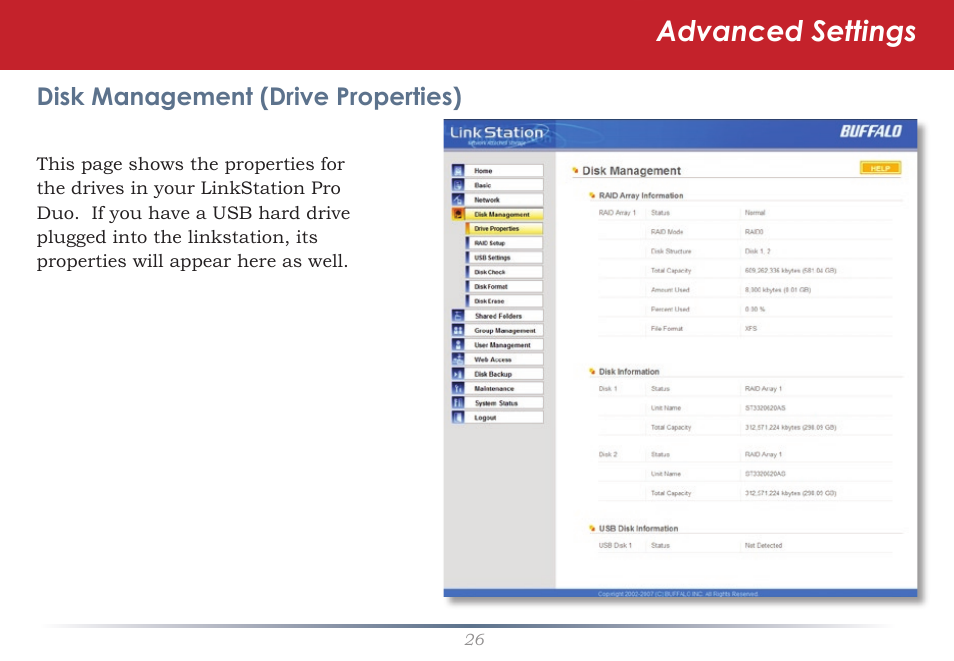The height and width of the screenshot is (661, 954).
Task: Click the Disk Backup icon
Action: pyautogui.click(x=458, y=374)
